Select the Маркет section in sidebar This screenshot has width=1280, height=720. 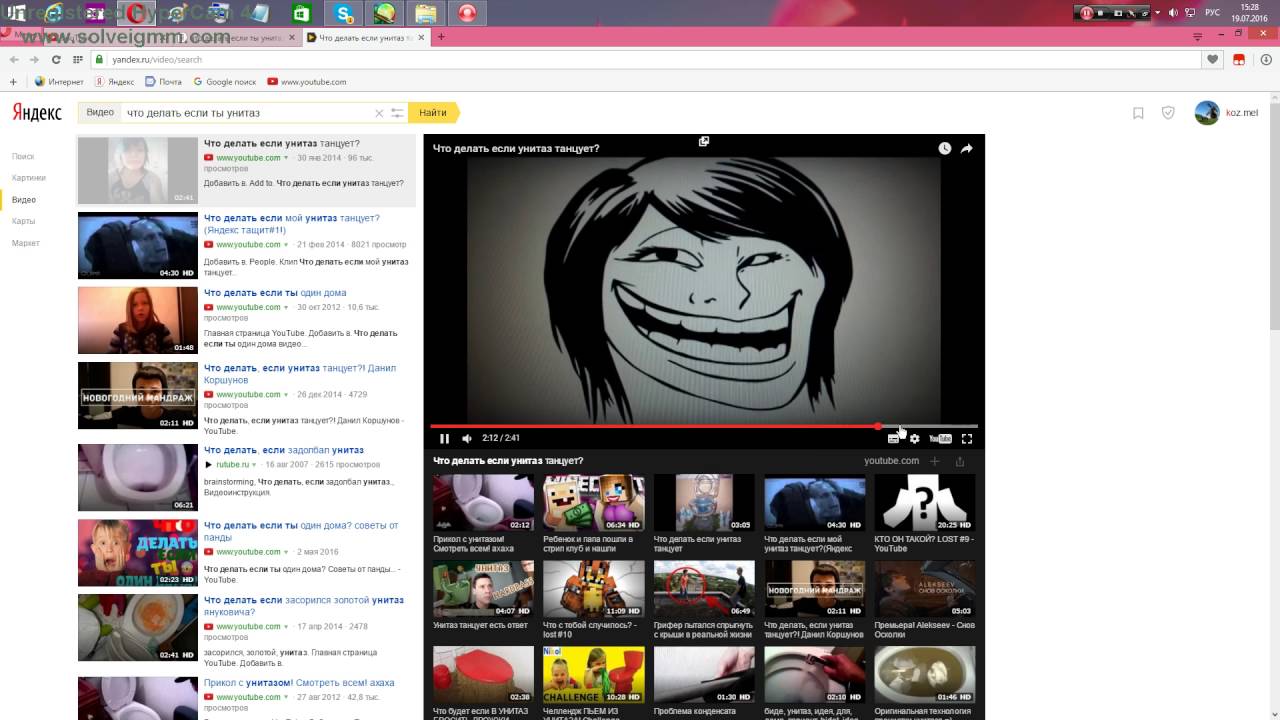(26, 243)
